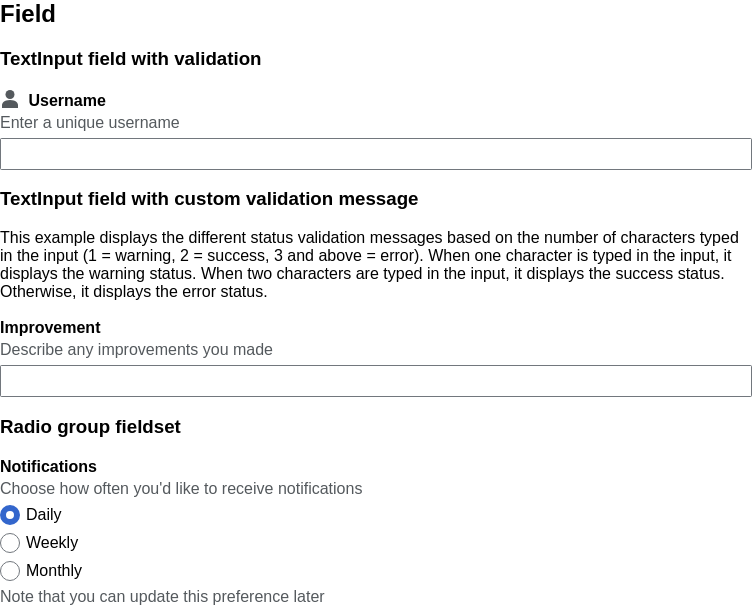Select the Weekly radio button

pyautogui.click(x=10, y=543)
